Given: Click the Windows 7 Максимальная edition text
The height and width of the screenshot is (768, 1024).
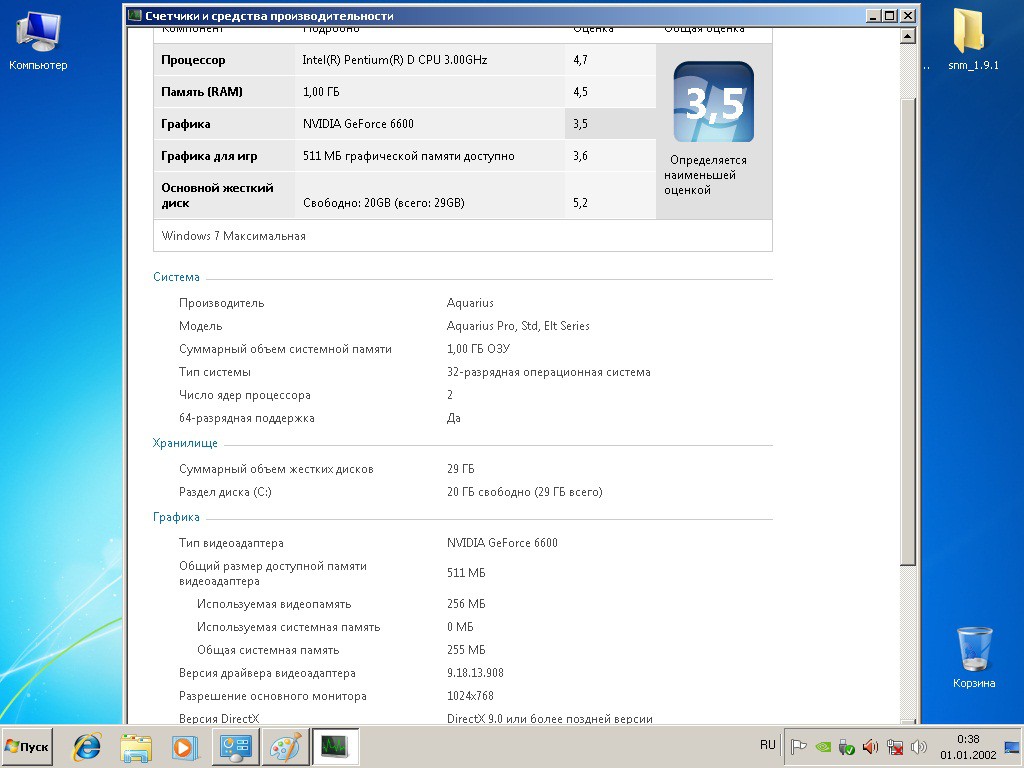Looking at the screenshot, I should tap(234, 236).
